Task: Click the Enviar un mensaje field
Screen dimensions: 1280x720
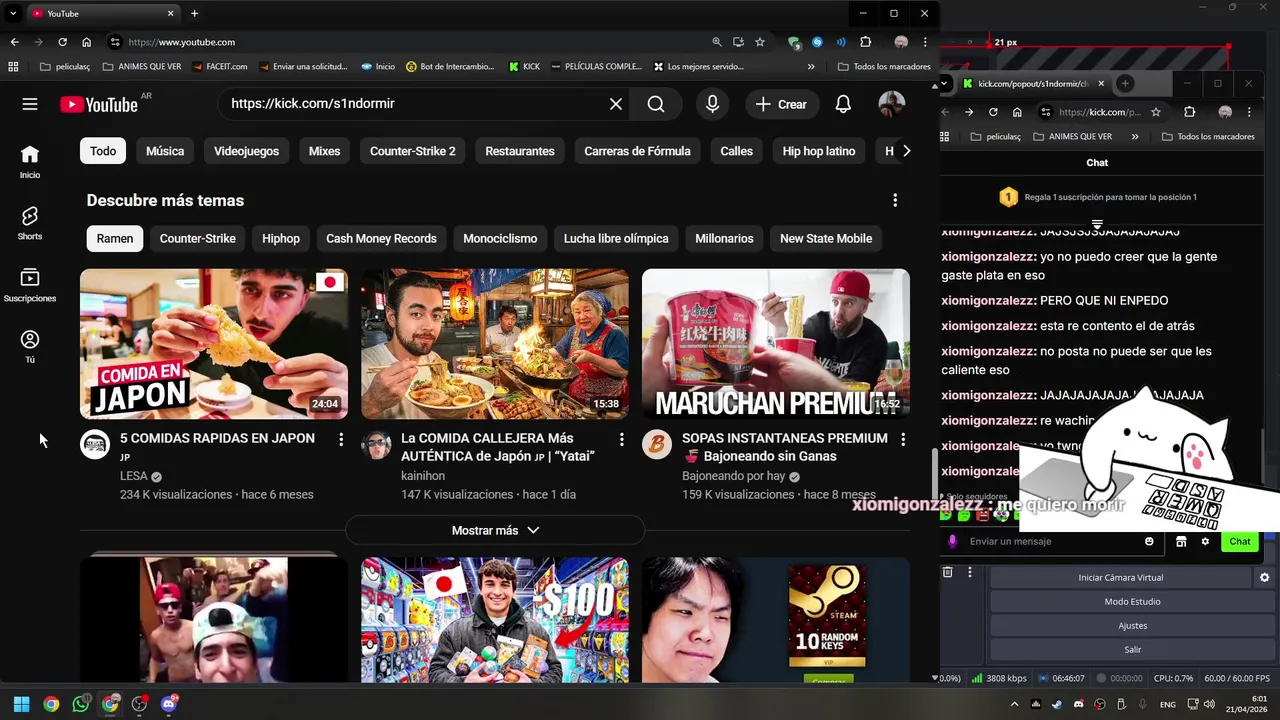Action: click(x=1054, y=541)
